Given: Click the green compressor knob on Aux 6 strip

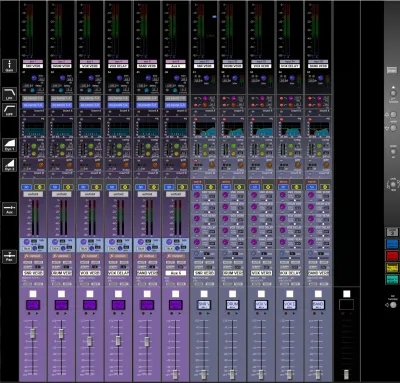Looking at the screenshot, I should [x=176, y=147].
